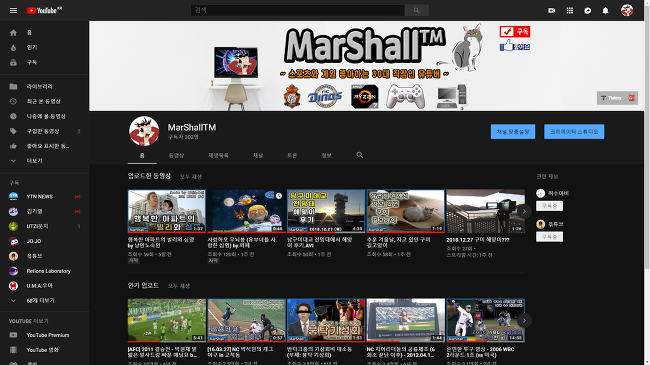Switch to the 재생목록 (Playlists) tab
650x365 pixels.
click(218, 155)
